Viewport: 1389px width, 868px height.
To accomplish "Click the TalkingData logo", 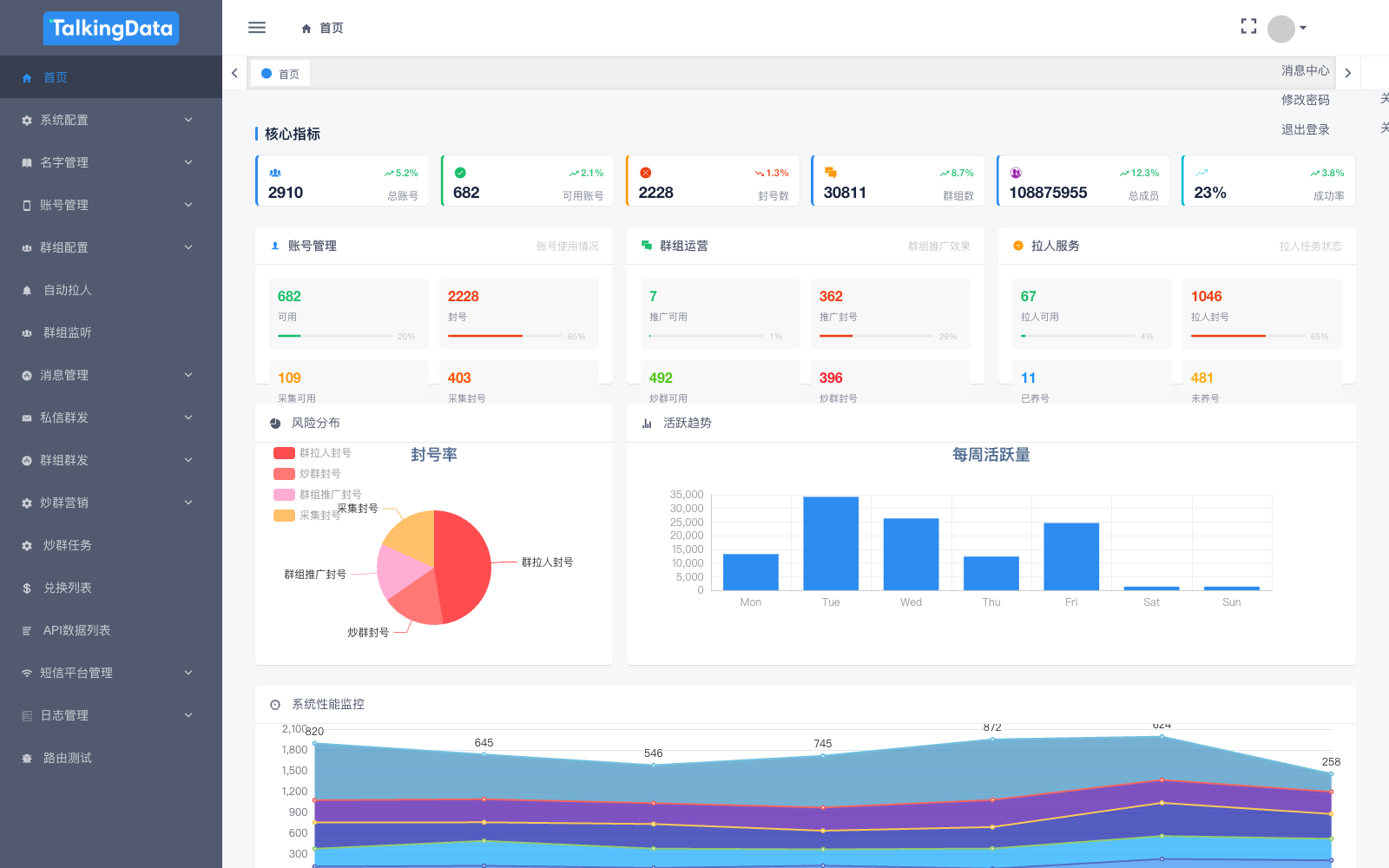I will pyautogui.click(x=111, y=29).
